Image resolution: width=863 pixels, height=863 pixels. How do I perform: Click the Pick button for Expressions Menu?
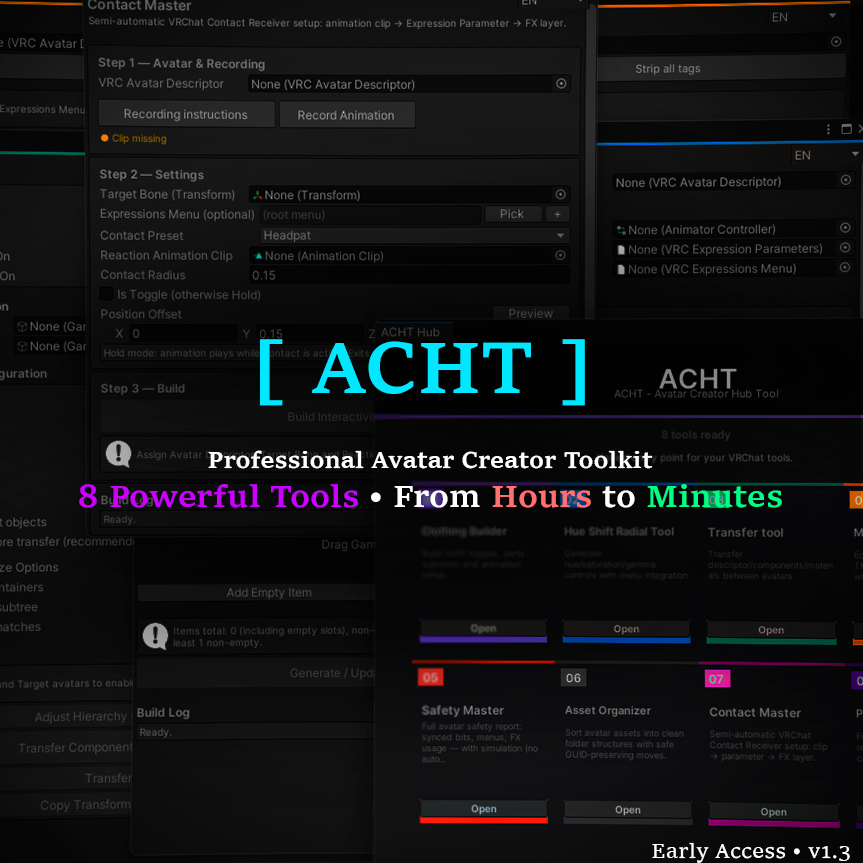pyautogui.click(x=512, y=214)
